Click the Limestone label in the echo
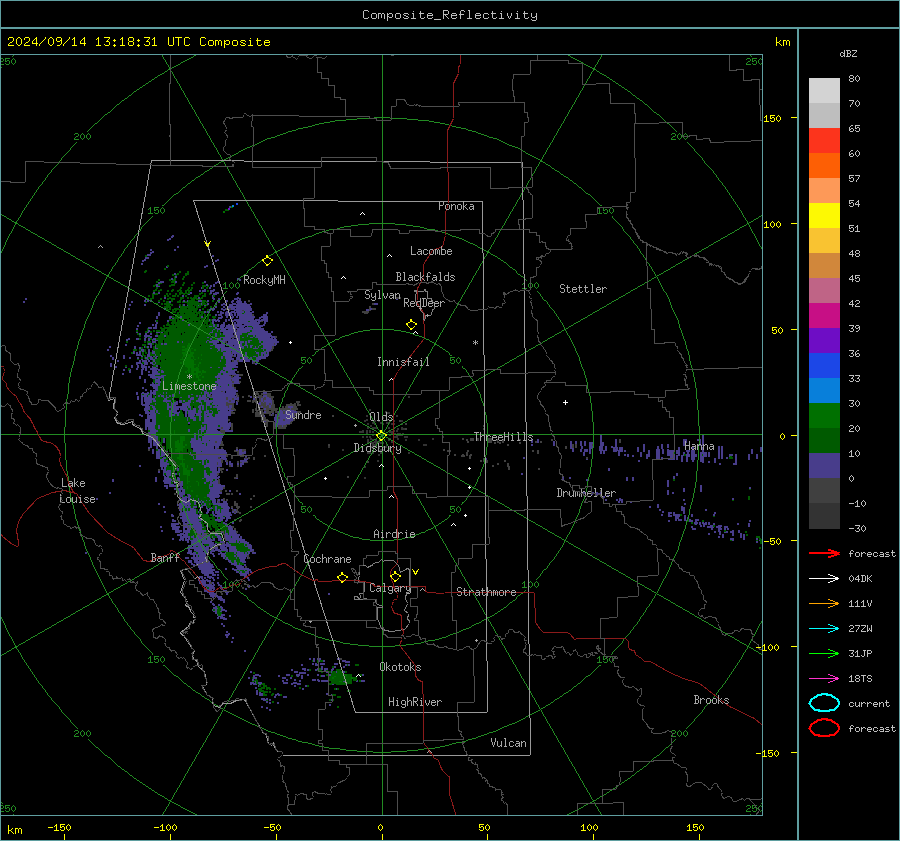Image resolution: width=900 pixels, height=841 pixels. pos(189,386)
